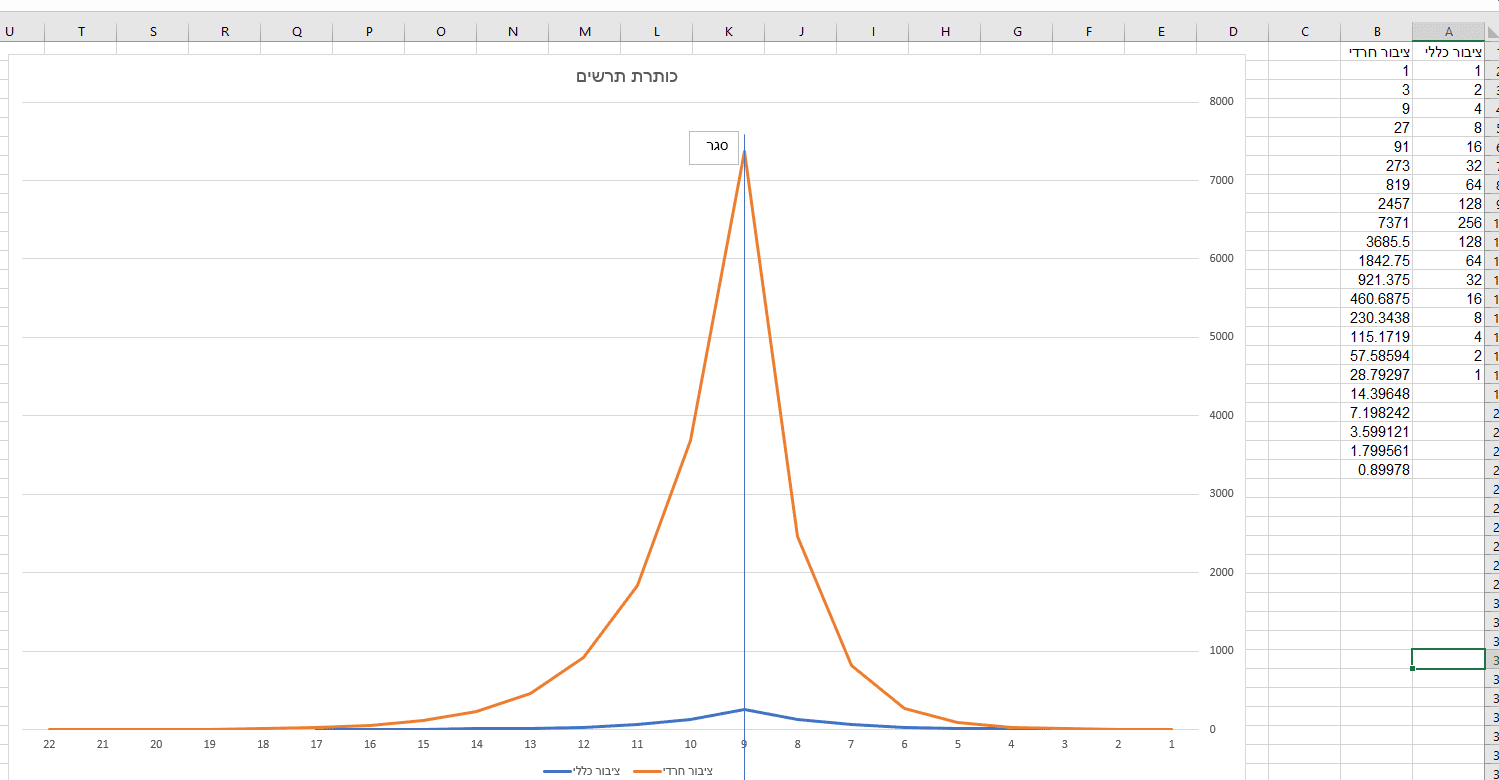Screen dimensions: 1499x780
Task: Select column K header
Action: coord(729,31)
